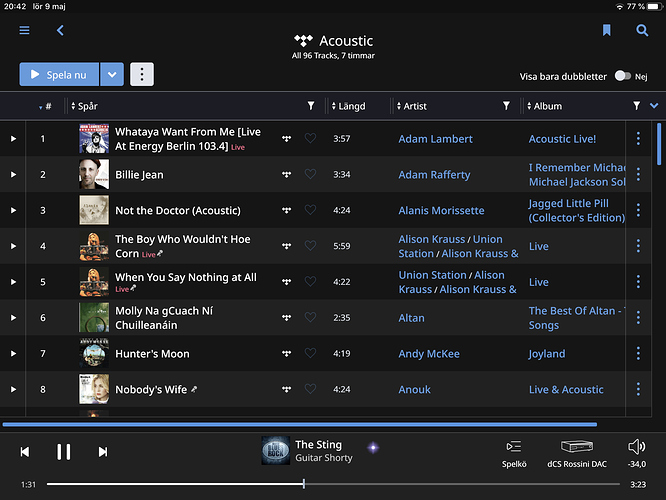Click the Spela nu button
The image size is (666, 500).
point(59,74)
